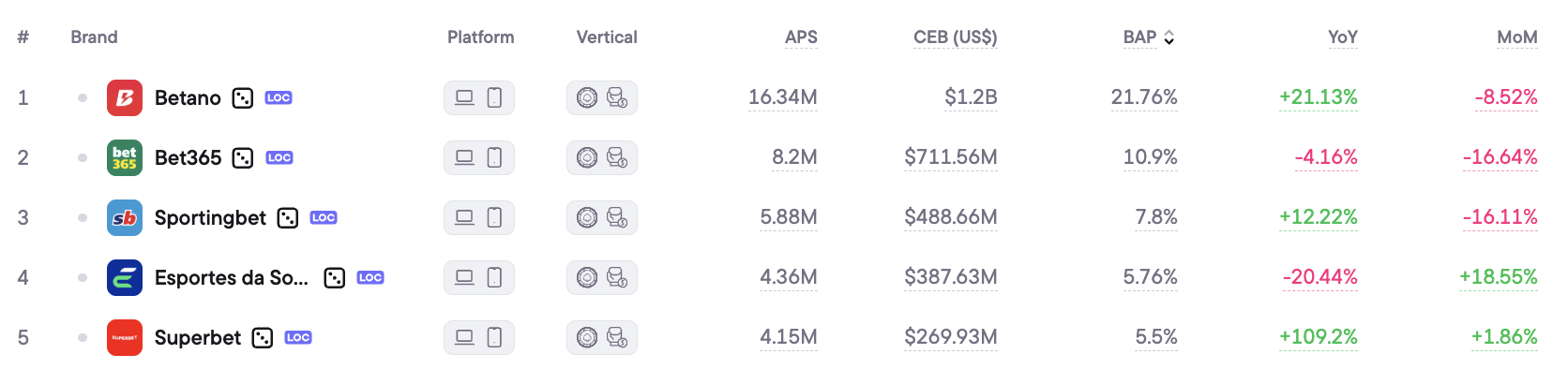Click the CEB (US$) column header

click(956, 37)
